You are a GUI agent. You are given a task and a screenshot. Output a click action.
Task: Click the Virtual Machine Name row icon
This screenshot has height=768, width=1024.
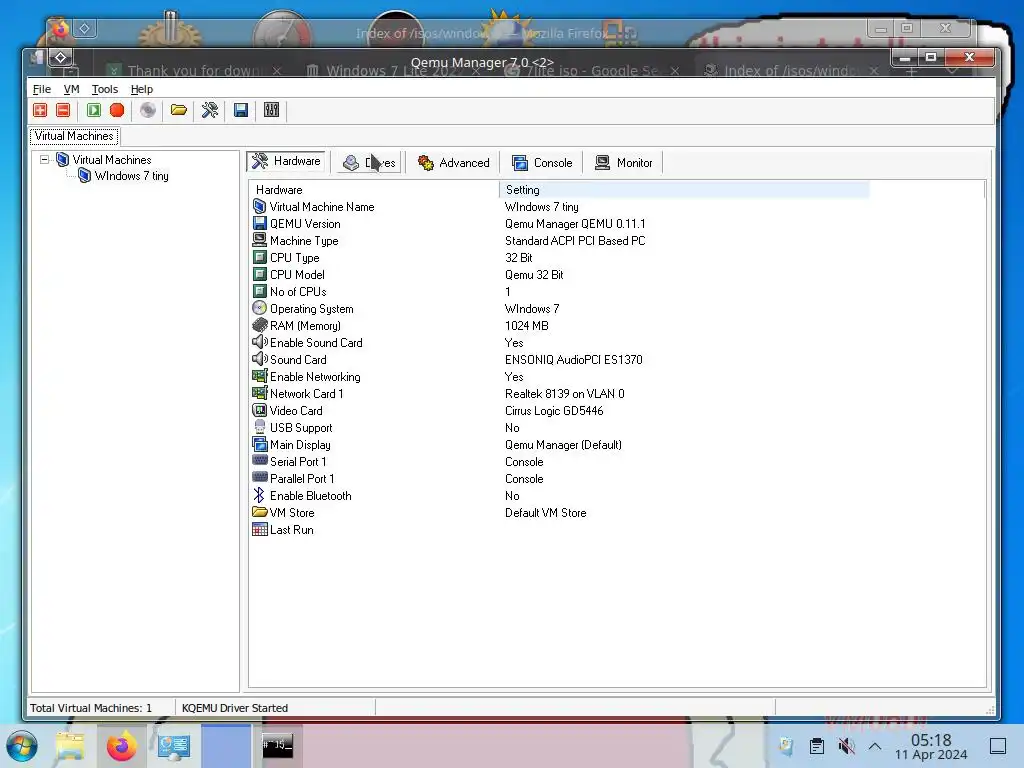click(x=259, y=206)
